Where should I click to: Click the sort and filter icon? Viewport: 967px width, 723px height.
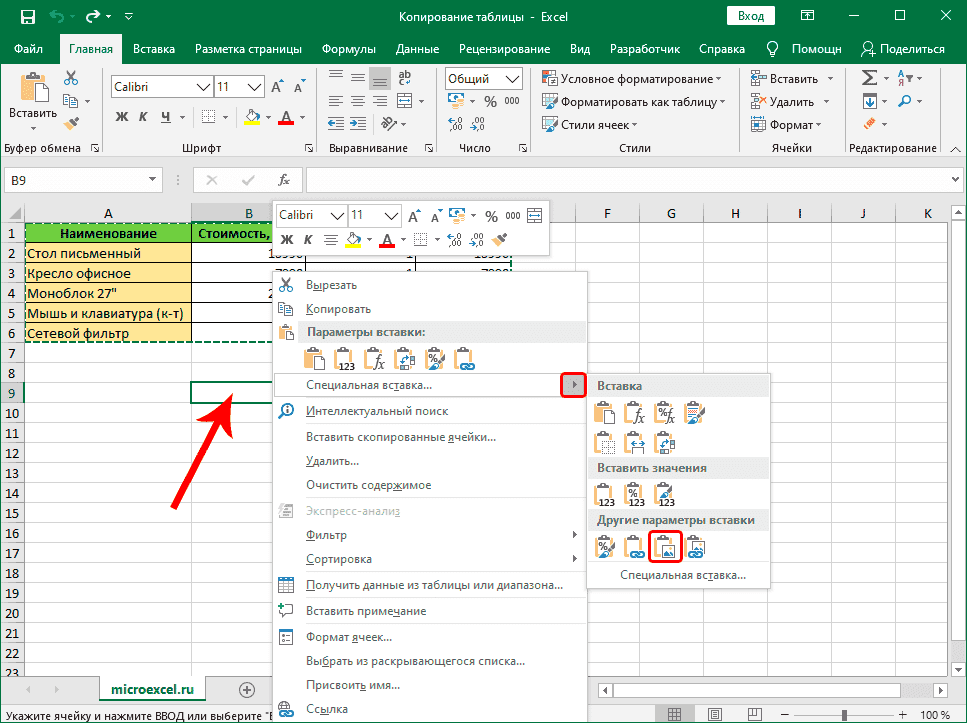[x=905, y=77]
